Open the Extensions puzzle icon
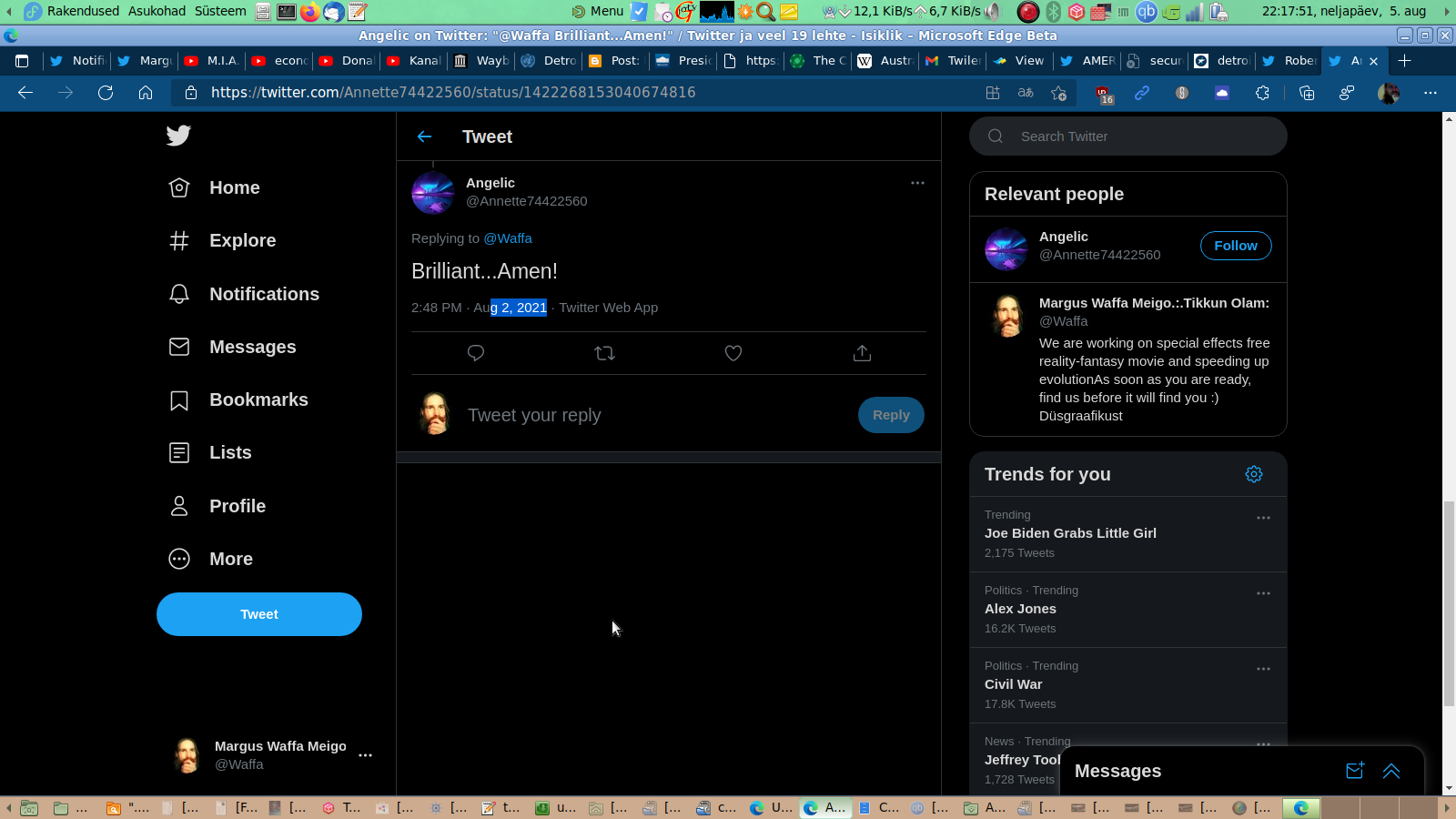This screenshot has height=819, width=1456. pyautogui.click(x=1262, y=93)
